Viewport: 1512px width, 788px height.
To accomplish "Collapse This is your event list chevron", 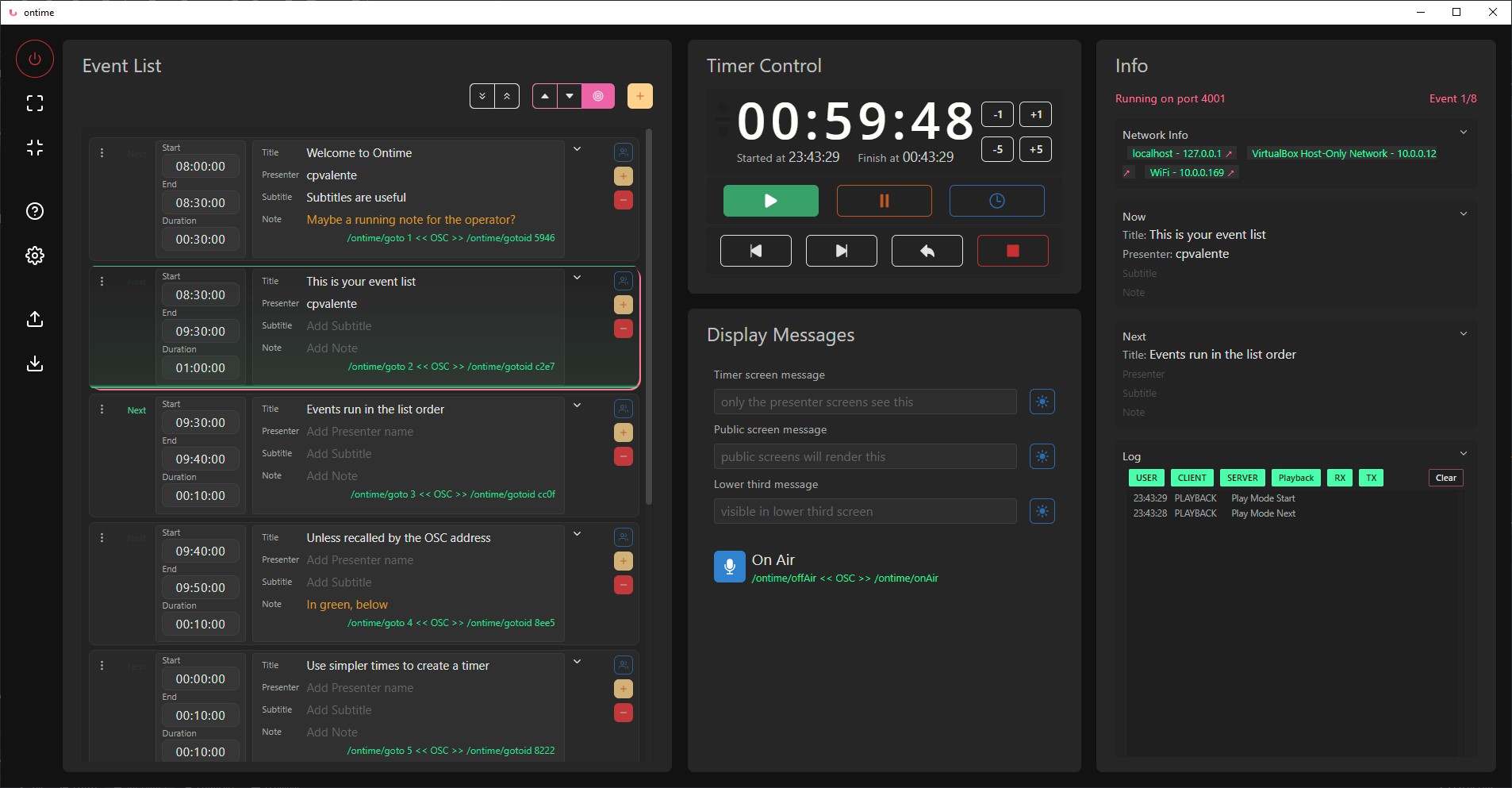I will click(x=578, y=278).
